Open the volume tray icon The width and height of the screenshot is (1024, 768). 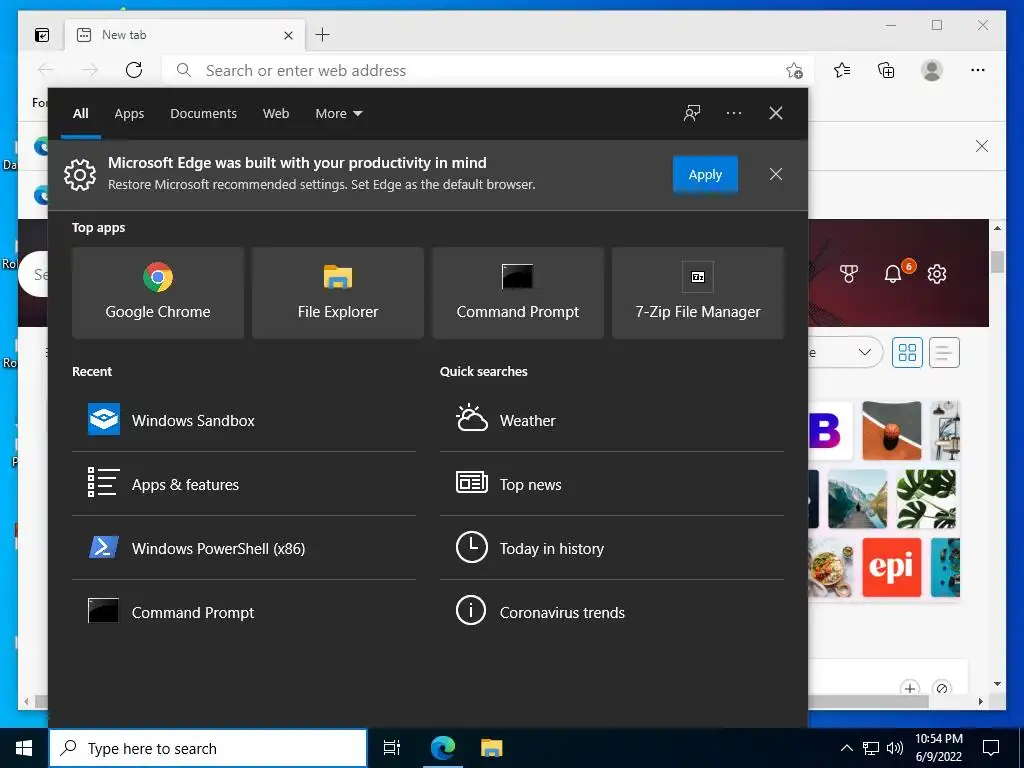point(895,748)
